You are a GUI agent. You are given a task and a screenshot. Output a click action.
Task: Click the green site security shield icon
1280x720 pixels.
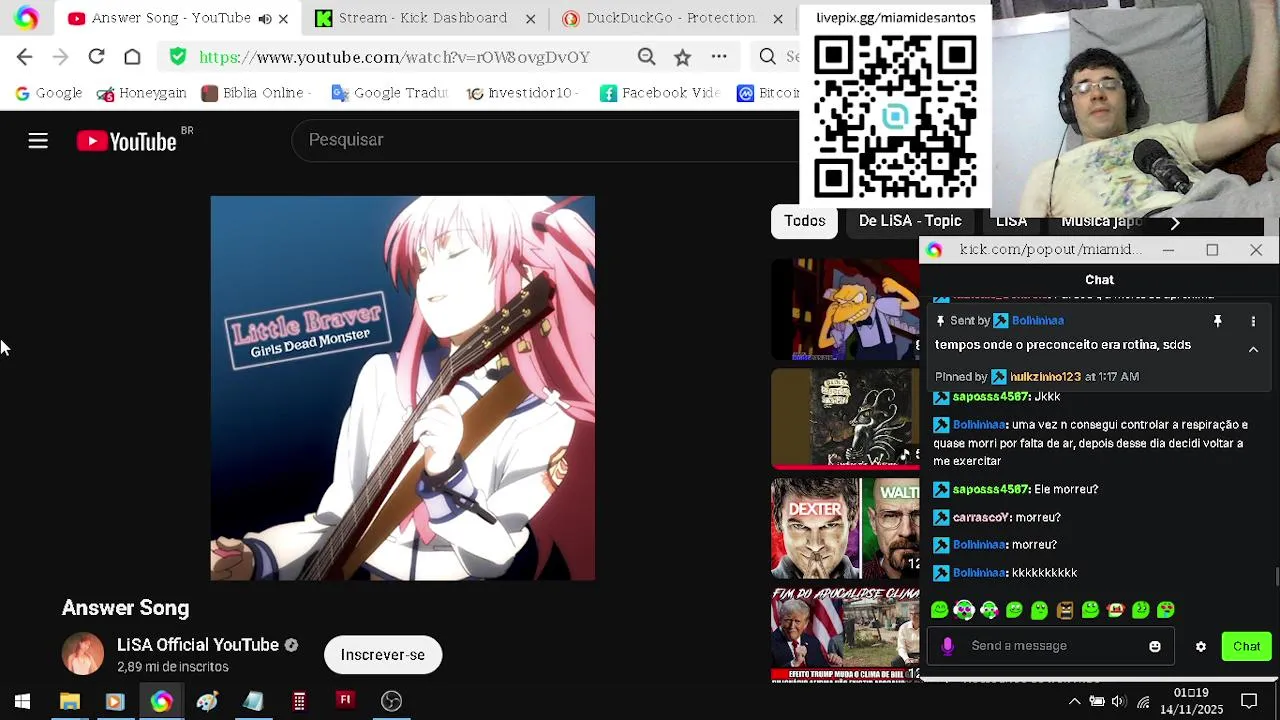(178, 57)
